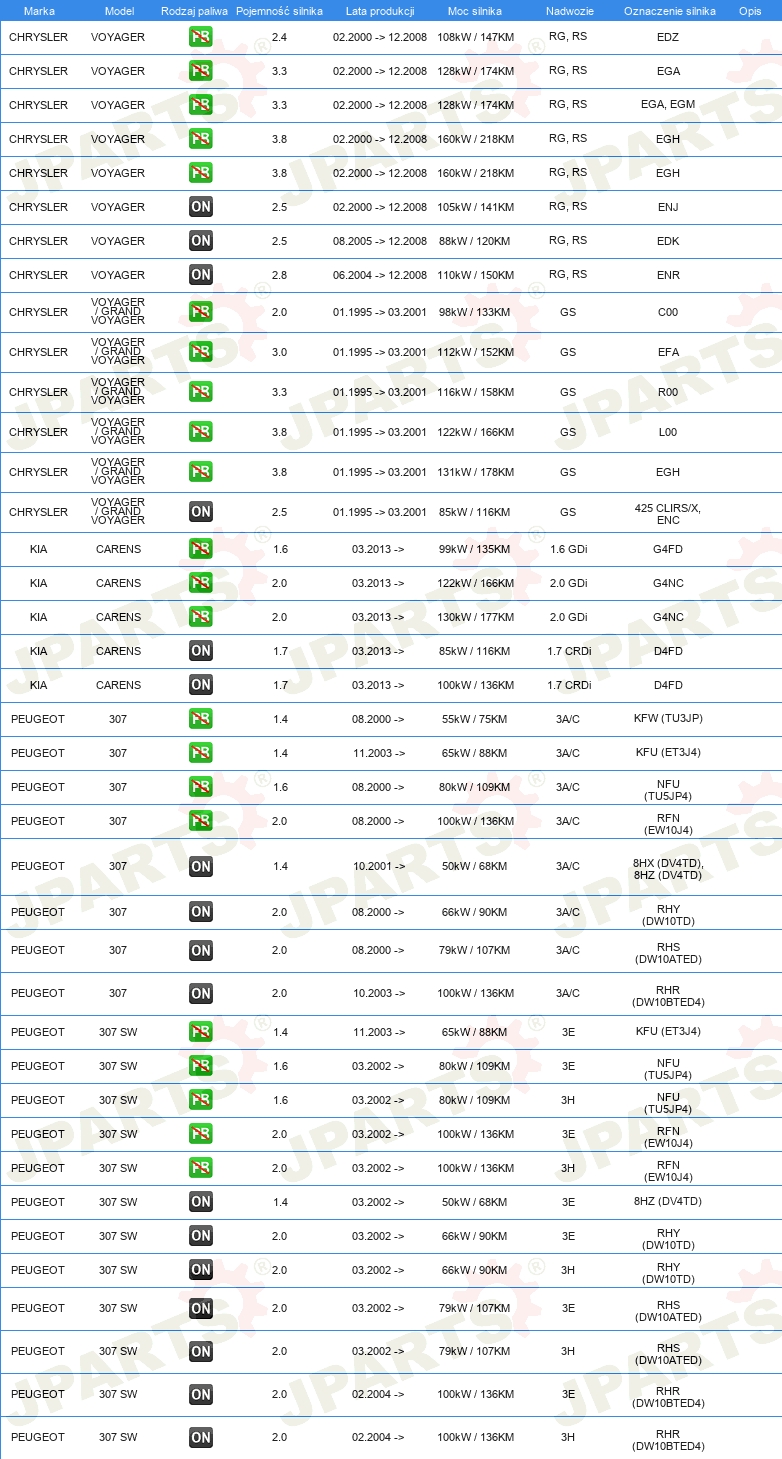
Task: Click the petrol icon in the R00 engine row
Action: click(x=201, y=392)
